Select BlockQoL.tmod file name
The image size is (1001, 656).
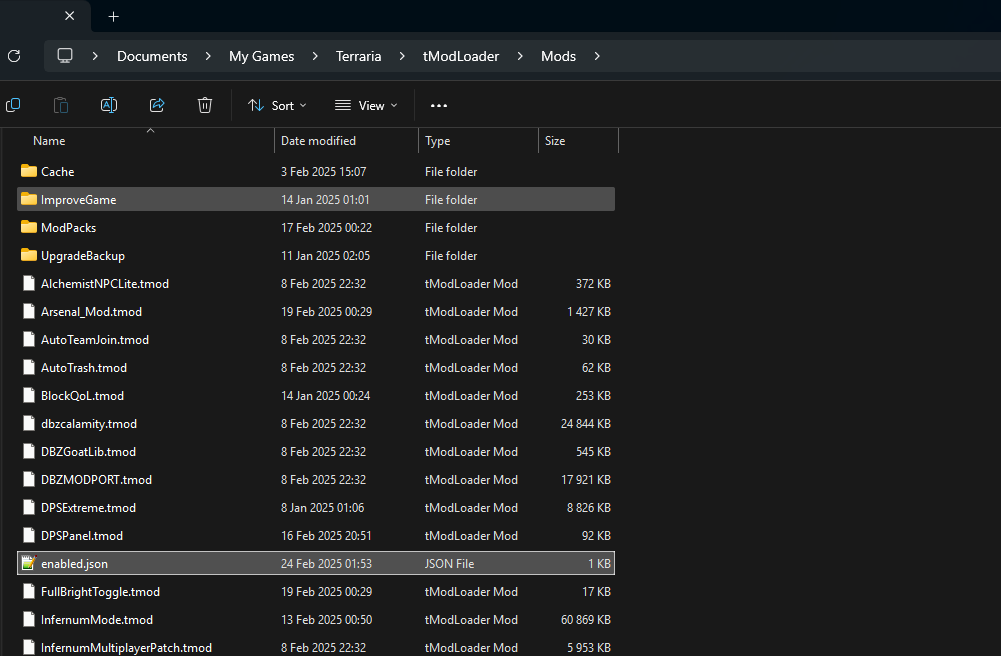pyautogui.click(x=82, y=396)
